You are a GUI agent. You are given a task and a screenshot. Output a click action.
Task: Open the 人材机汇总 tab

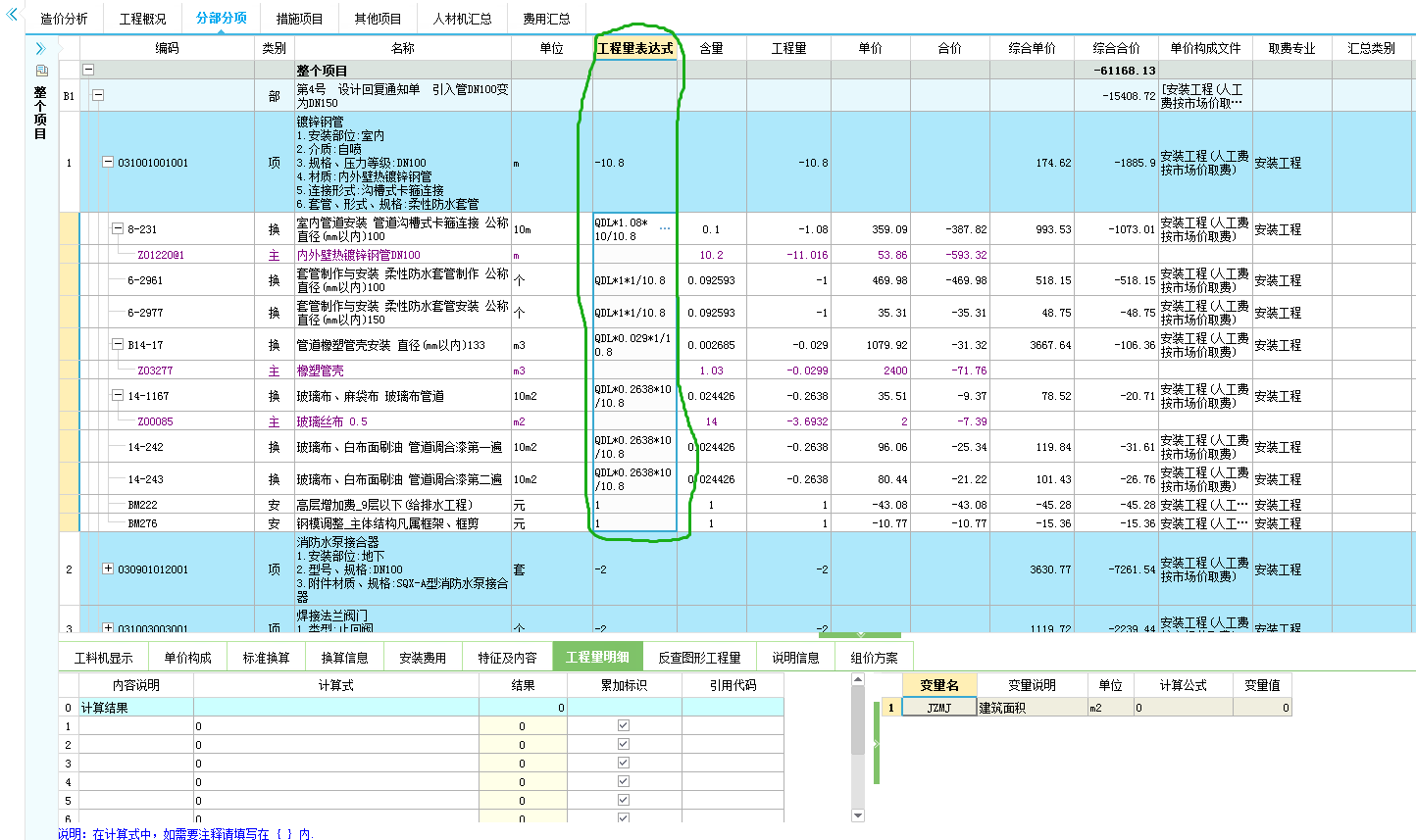point(462,19)
